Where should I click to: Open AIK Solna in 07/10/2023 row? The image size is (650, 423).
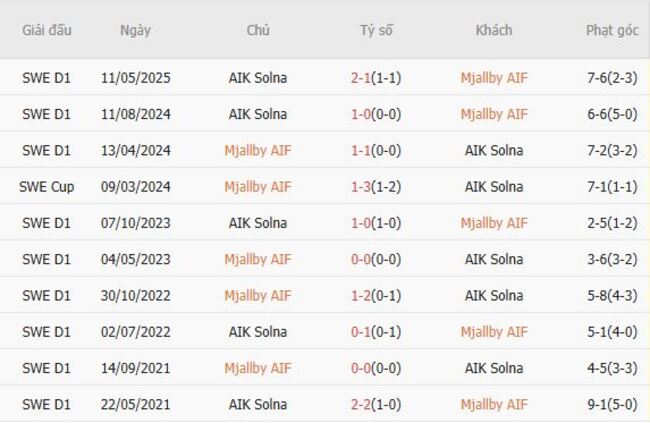pos(258,223)
